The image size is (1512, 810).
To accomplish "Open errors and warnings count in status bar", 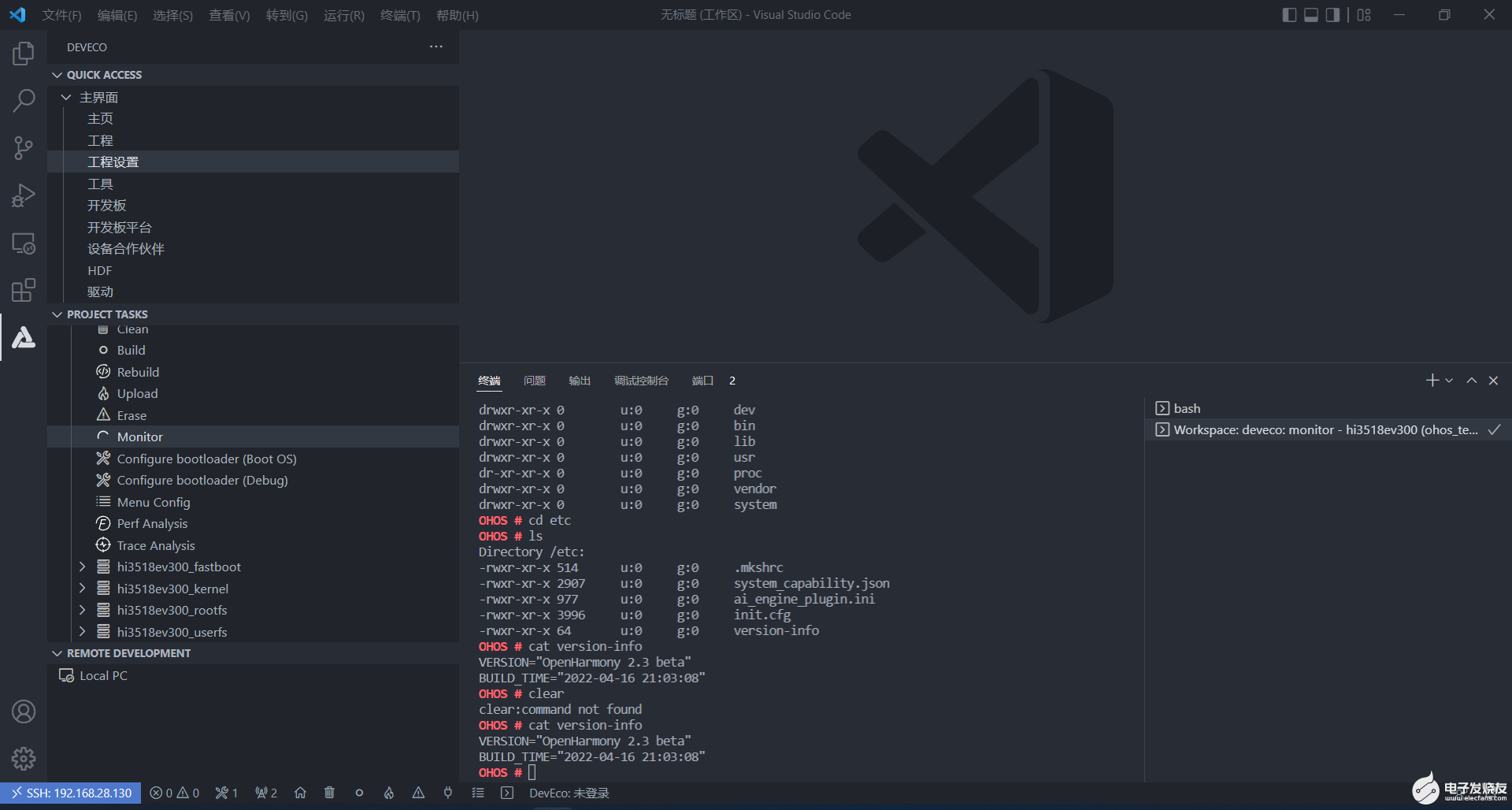I will point(174,793).
